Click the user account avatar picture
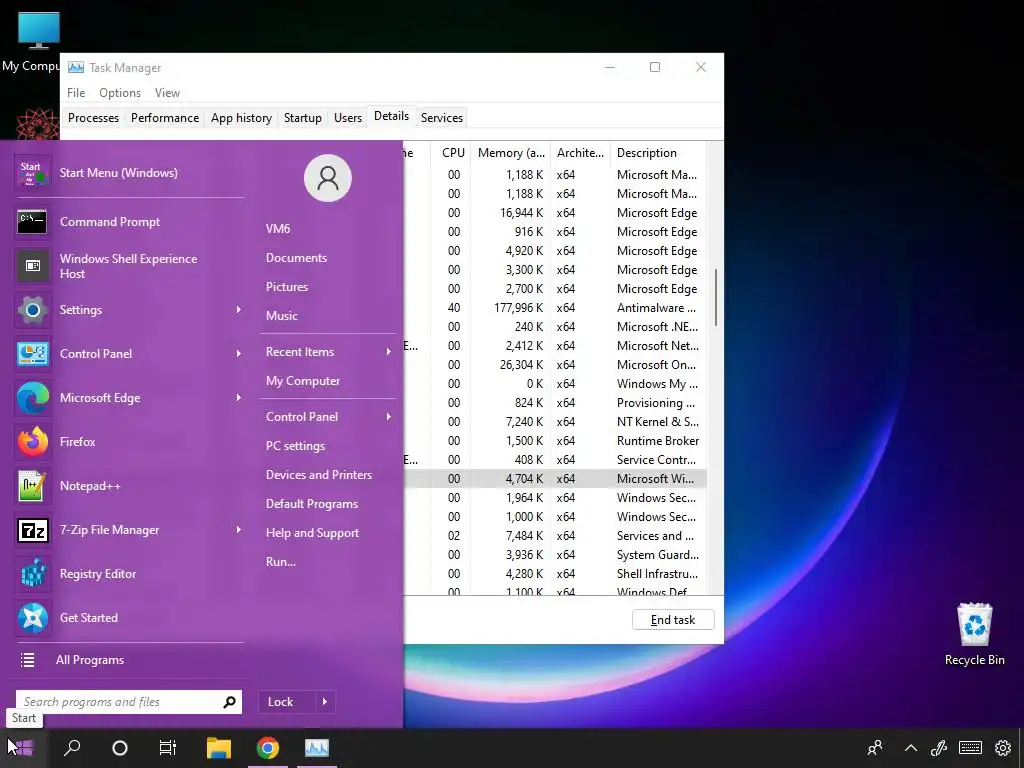Screen dimensions: 1024x768 (328, 178)
